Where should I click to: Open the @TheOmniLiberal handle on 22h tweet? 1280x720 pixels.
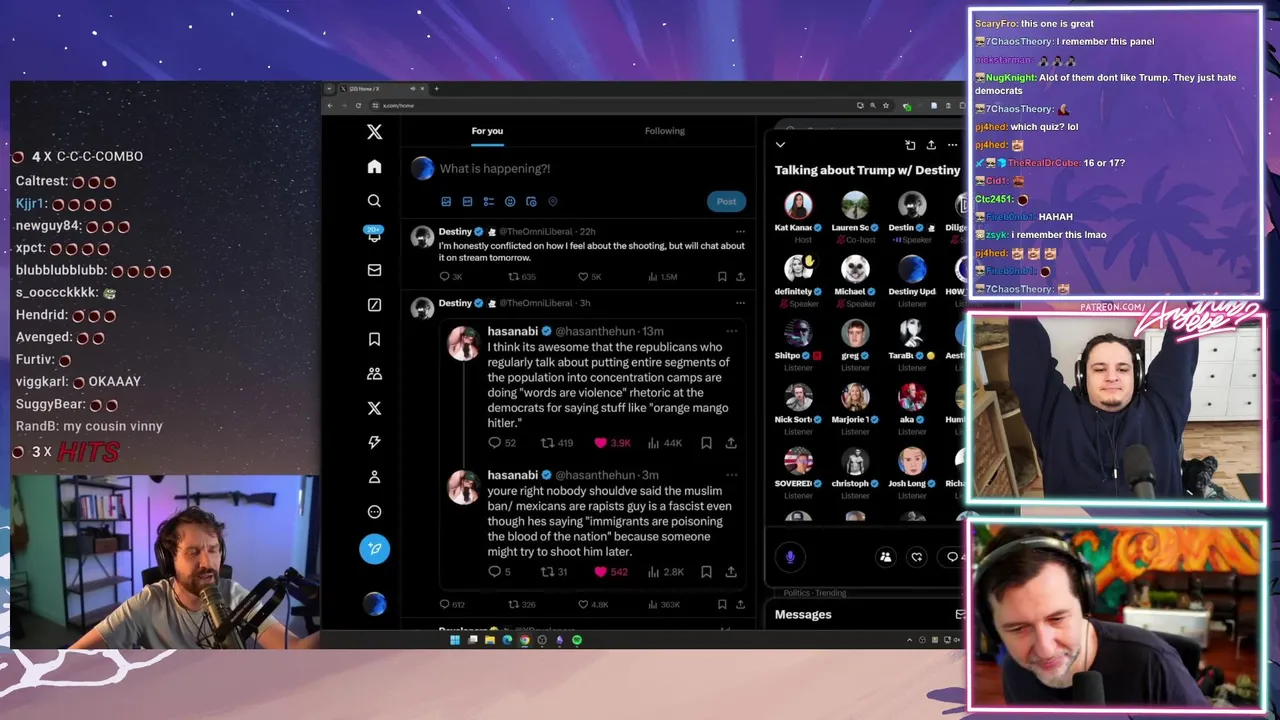click(537, 231)
